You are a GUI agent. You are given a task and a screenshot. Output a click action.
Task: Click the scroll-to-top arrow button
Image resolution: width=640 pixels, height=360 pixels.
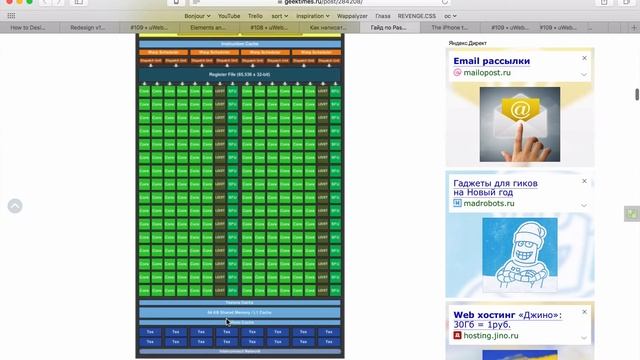pyautogui.click(x=15, y=206)
